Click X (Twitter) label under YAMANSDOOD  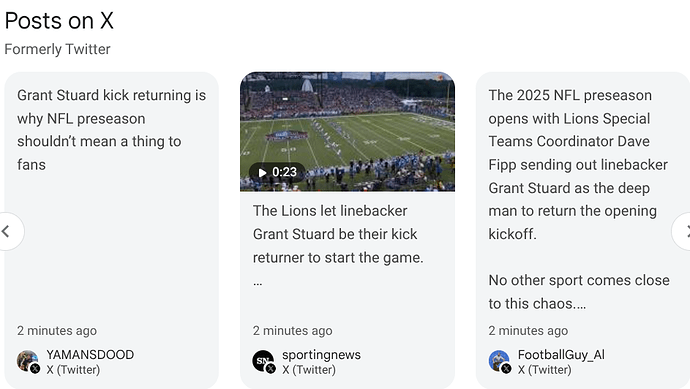point(73,370)
